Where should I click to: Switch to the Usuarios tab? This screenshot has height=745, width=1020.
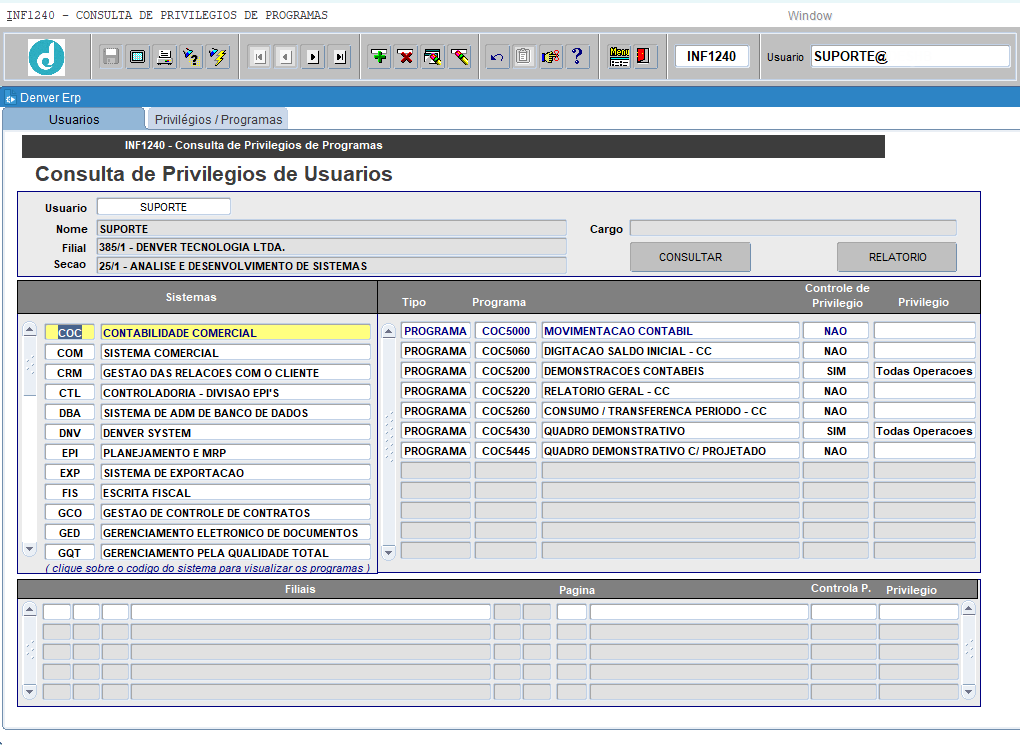pyautogui.click(x=74, y=120)
